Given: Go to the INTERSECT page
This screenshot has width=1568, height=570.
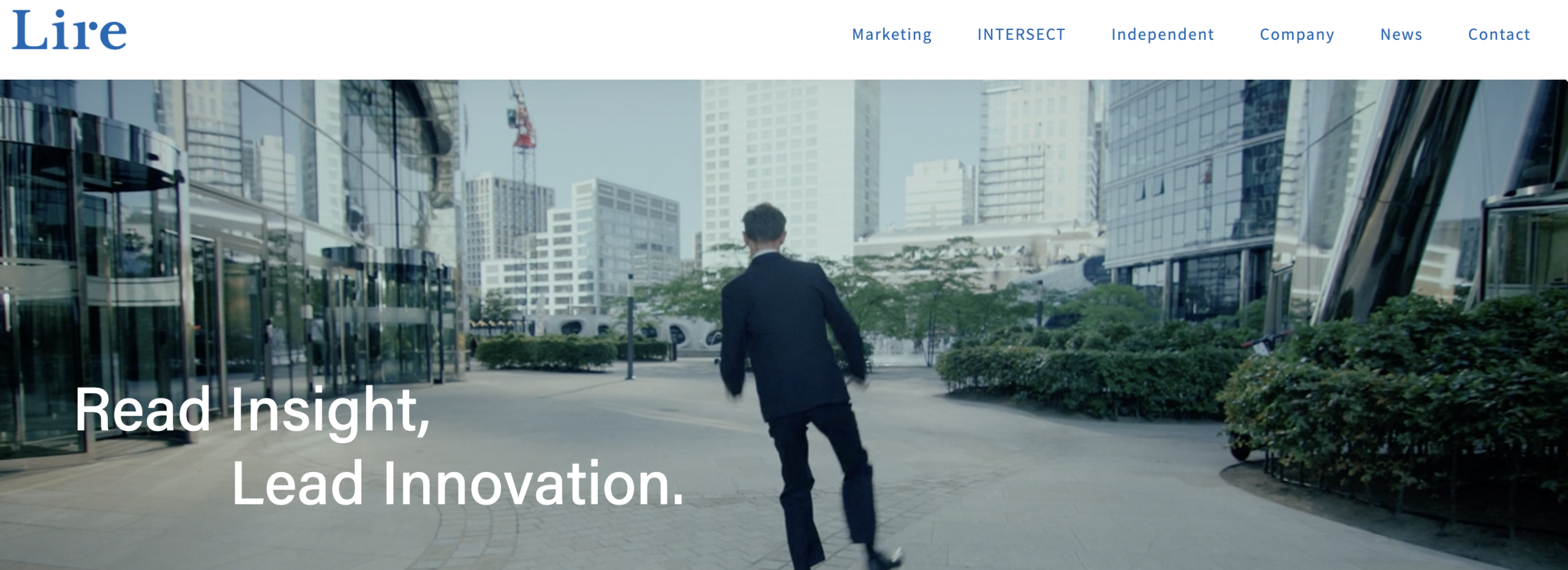Looking at the screenshot, I should (x=1021, y=34).
